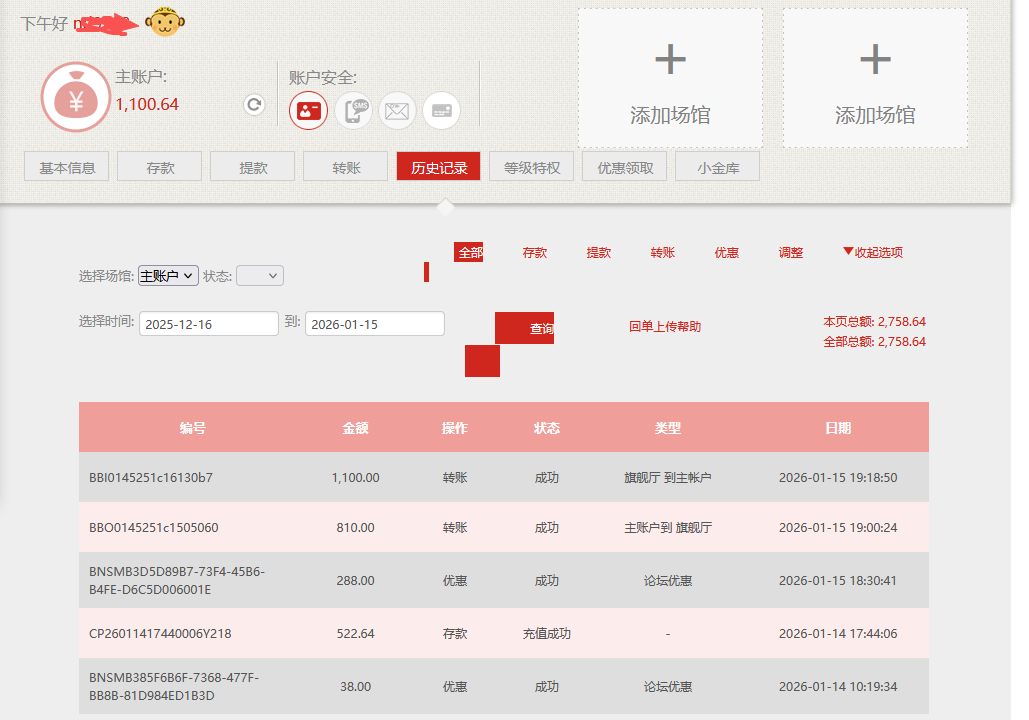Click the monkey avatar next to the greeting
The width and height of the screenshot is (1029, 720).
point(165,21)
